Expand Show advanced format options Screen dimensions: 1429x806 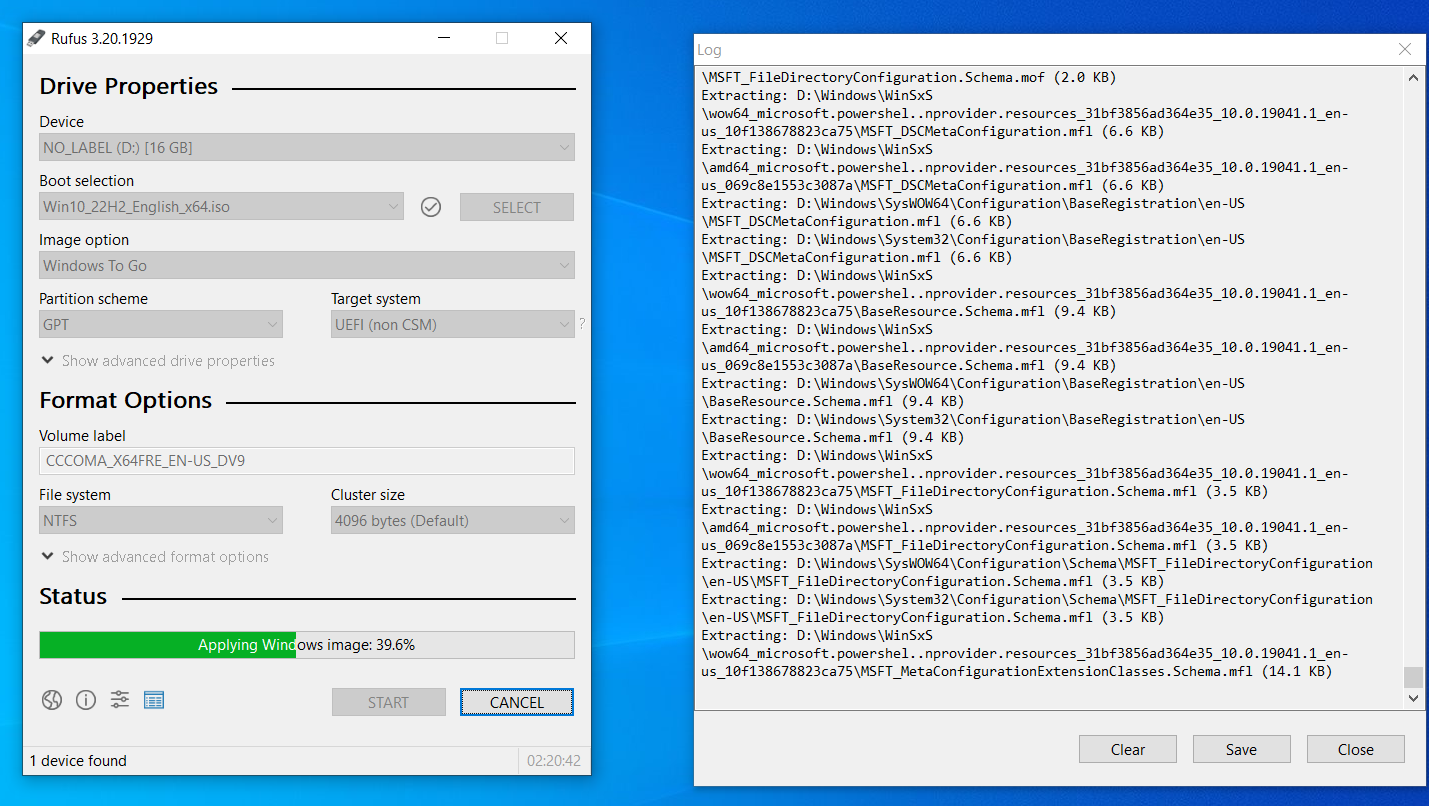click(x=154, y=556)
